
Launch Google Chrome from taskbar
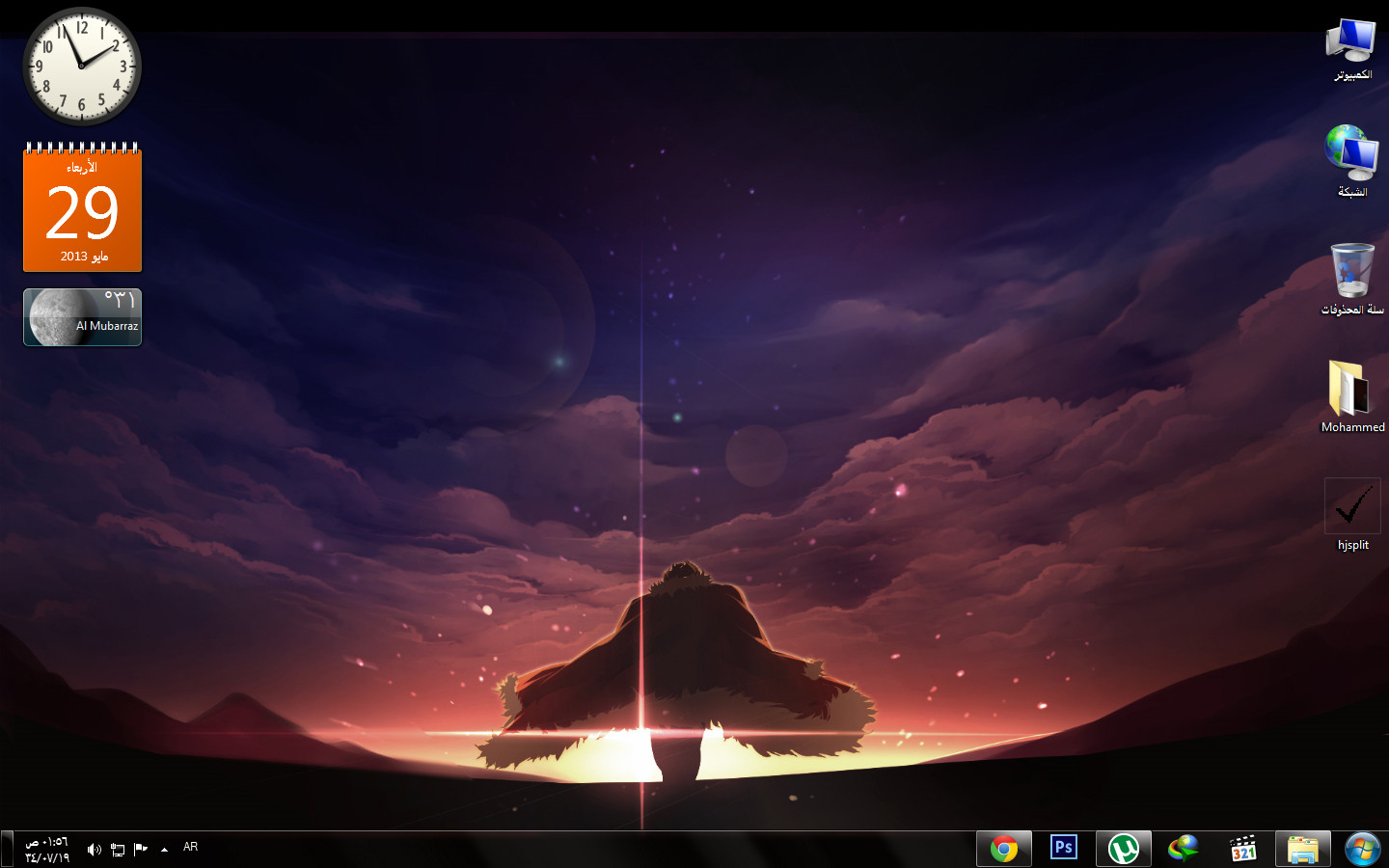[x=1004, y=849]
